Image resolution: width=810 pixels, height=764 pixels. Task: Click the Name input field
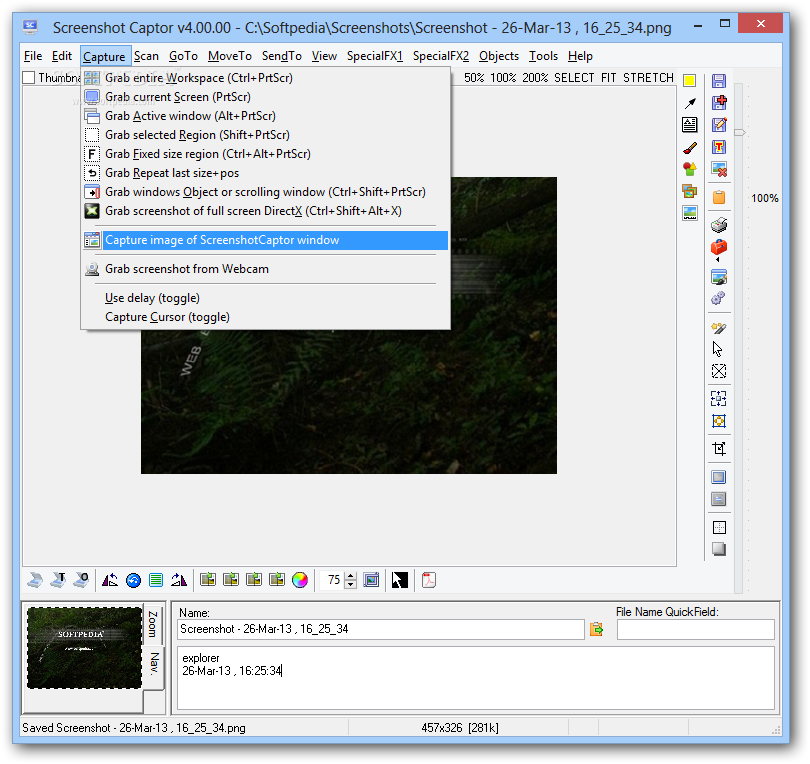tap(381, 629)
